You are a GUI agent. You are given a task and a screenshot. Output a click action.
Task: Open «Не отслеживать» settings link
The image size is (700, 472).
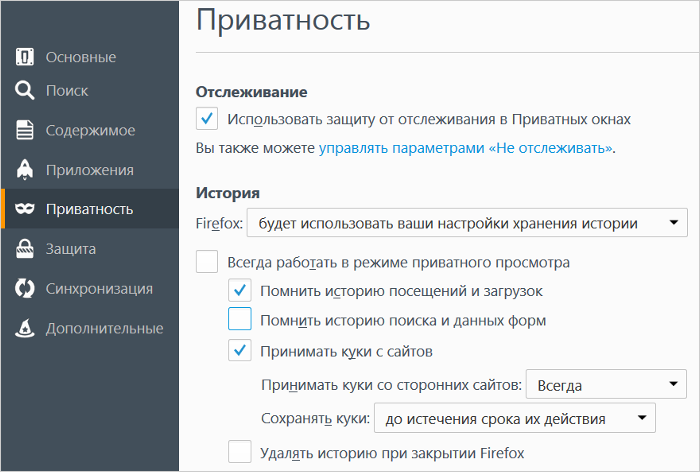[x=466, y=148]
